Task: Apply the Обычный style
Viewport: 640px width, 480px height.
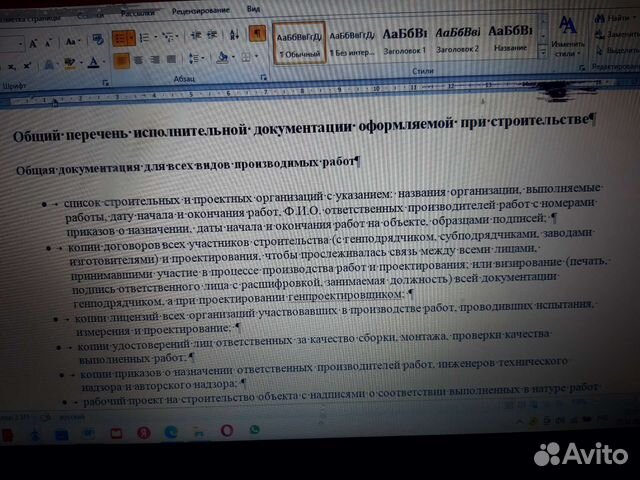Action: 300,44
